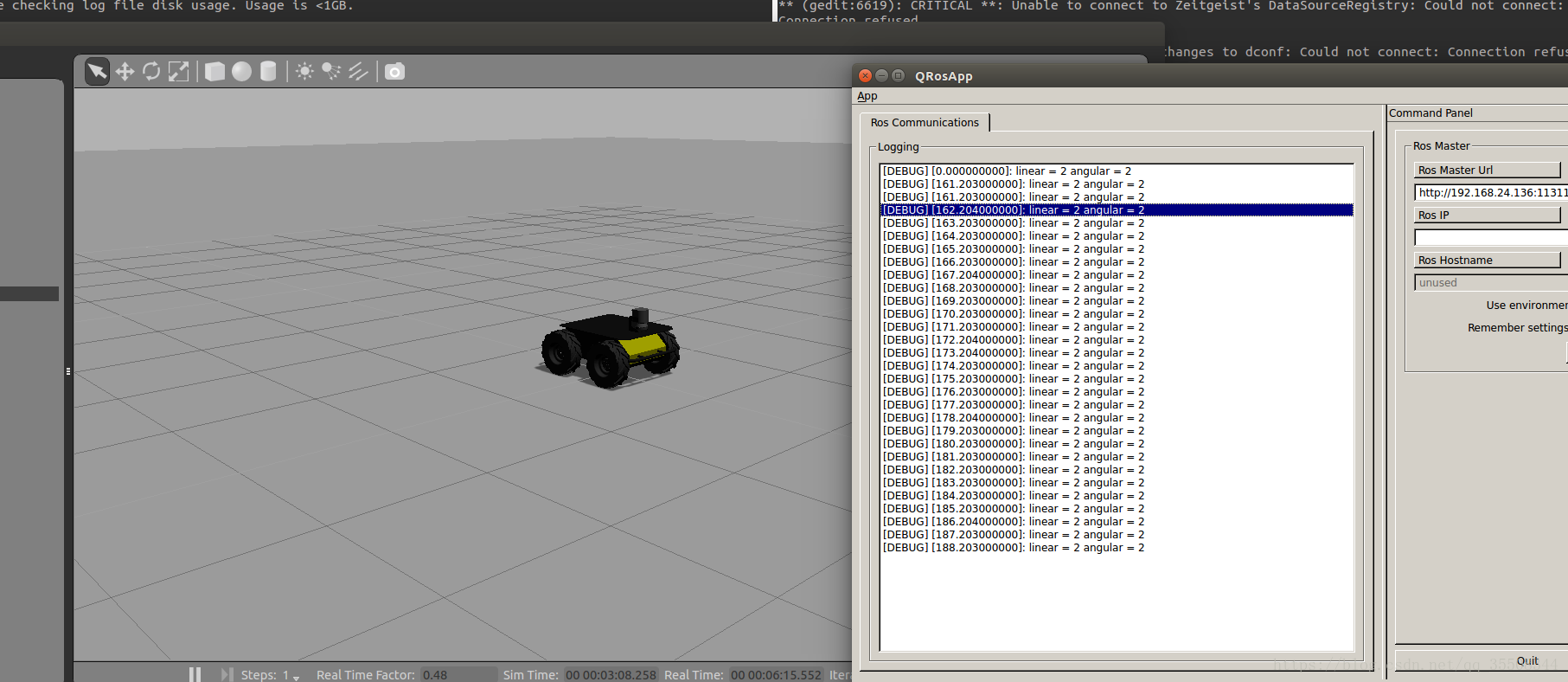Select log entry at 170.203000000
This screenshot has height=682, width=1568.
pyautogui.click(x=1116, y=313)
